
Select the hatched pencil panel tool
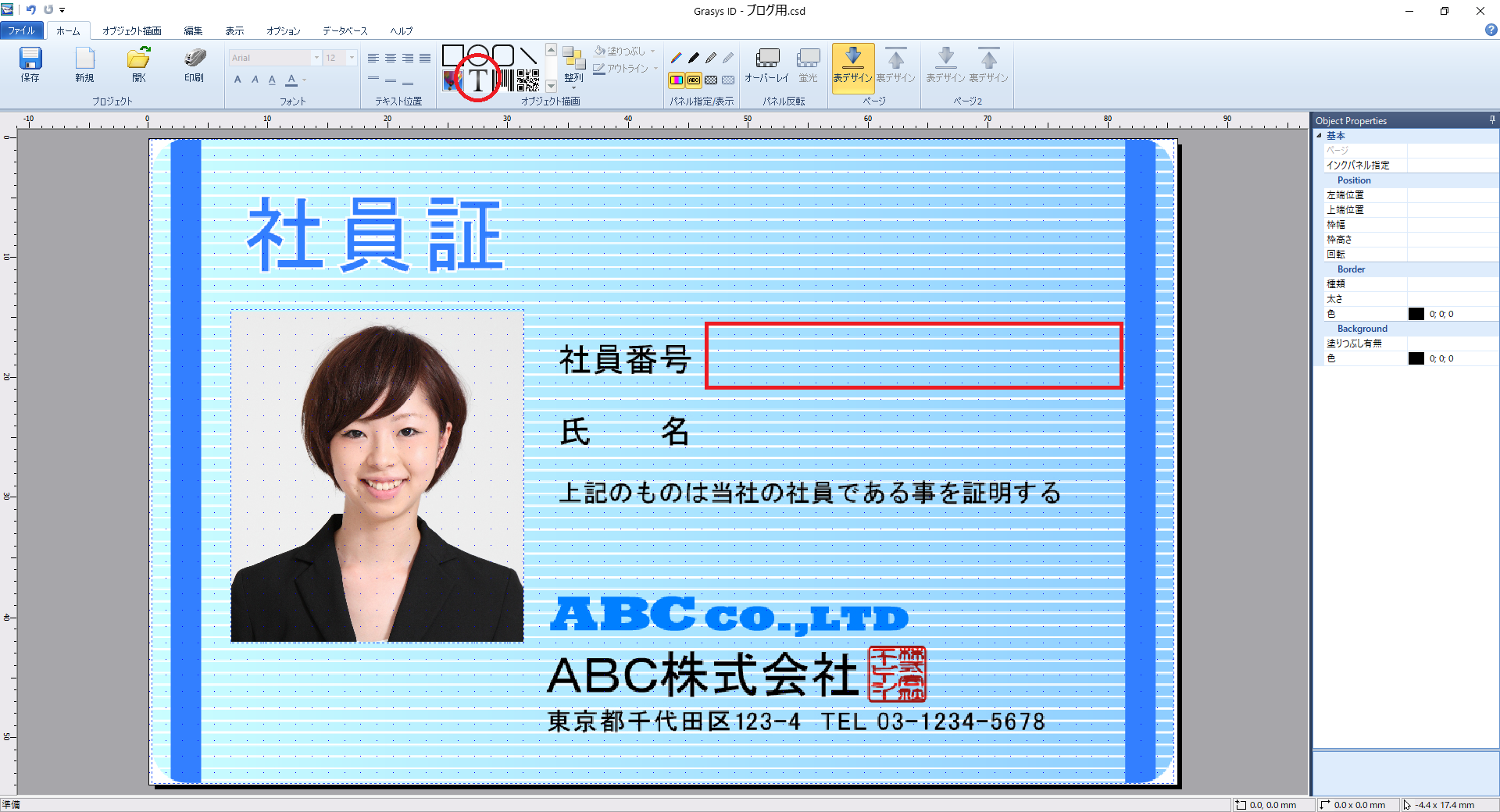click(x=711, y=58)
